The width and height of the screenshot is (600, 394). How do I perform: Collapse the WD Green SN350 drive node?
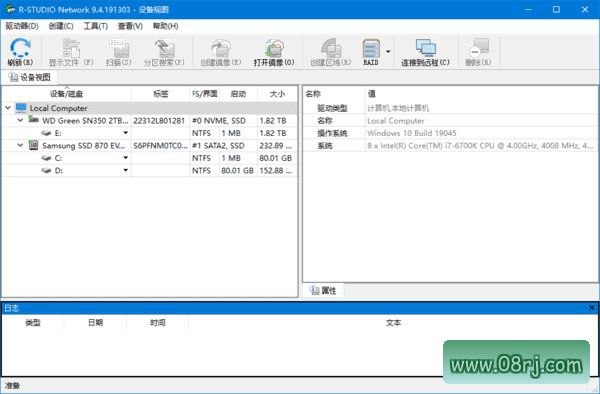[x=20, y=120]
